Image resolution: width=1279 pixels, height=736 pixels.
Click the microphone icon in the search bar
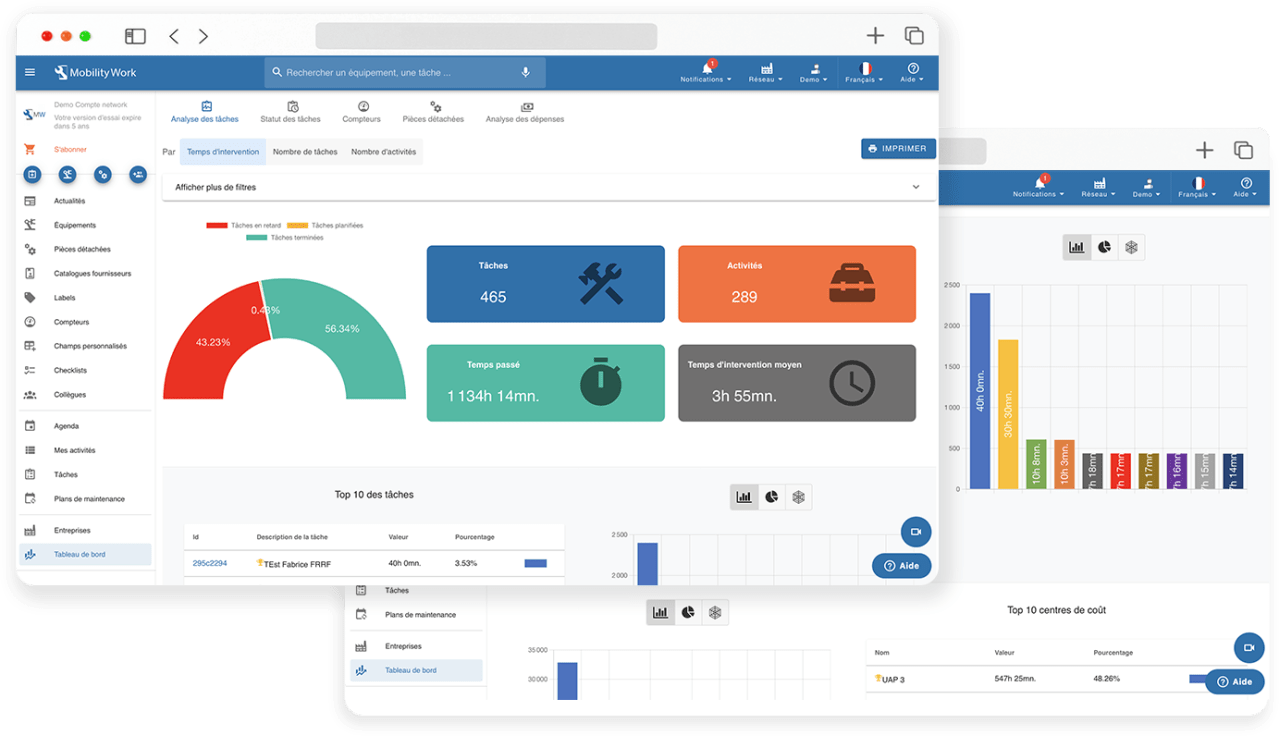[525, 72]
